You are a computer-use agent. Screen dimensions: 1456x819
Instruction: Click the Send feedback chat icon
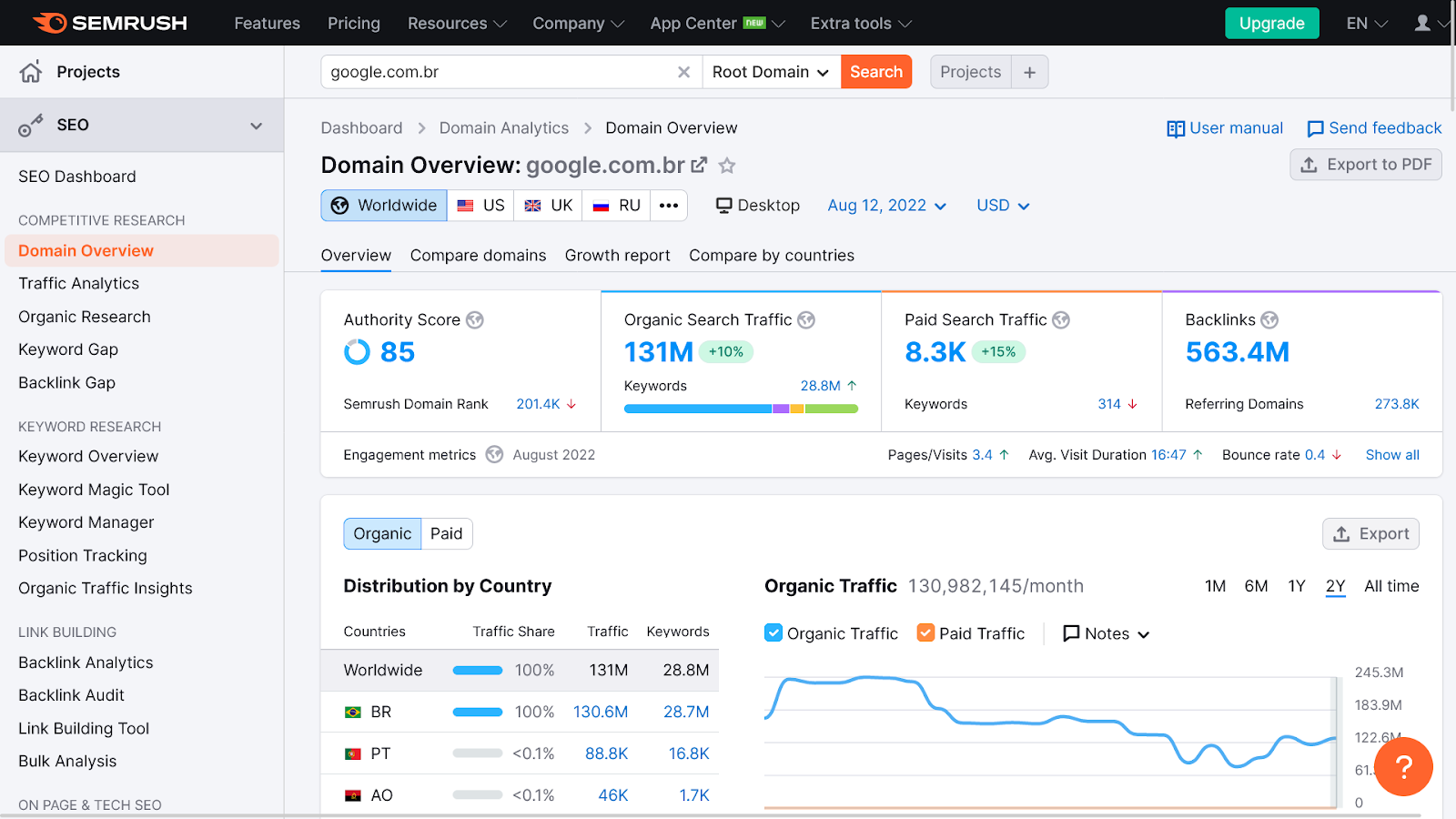[1315, 129]
